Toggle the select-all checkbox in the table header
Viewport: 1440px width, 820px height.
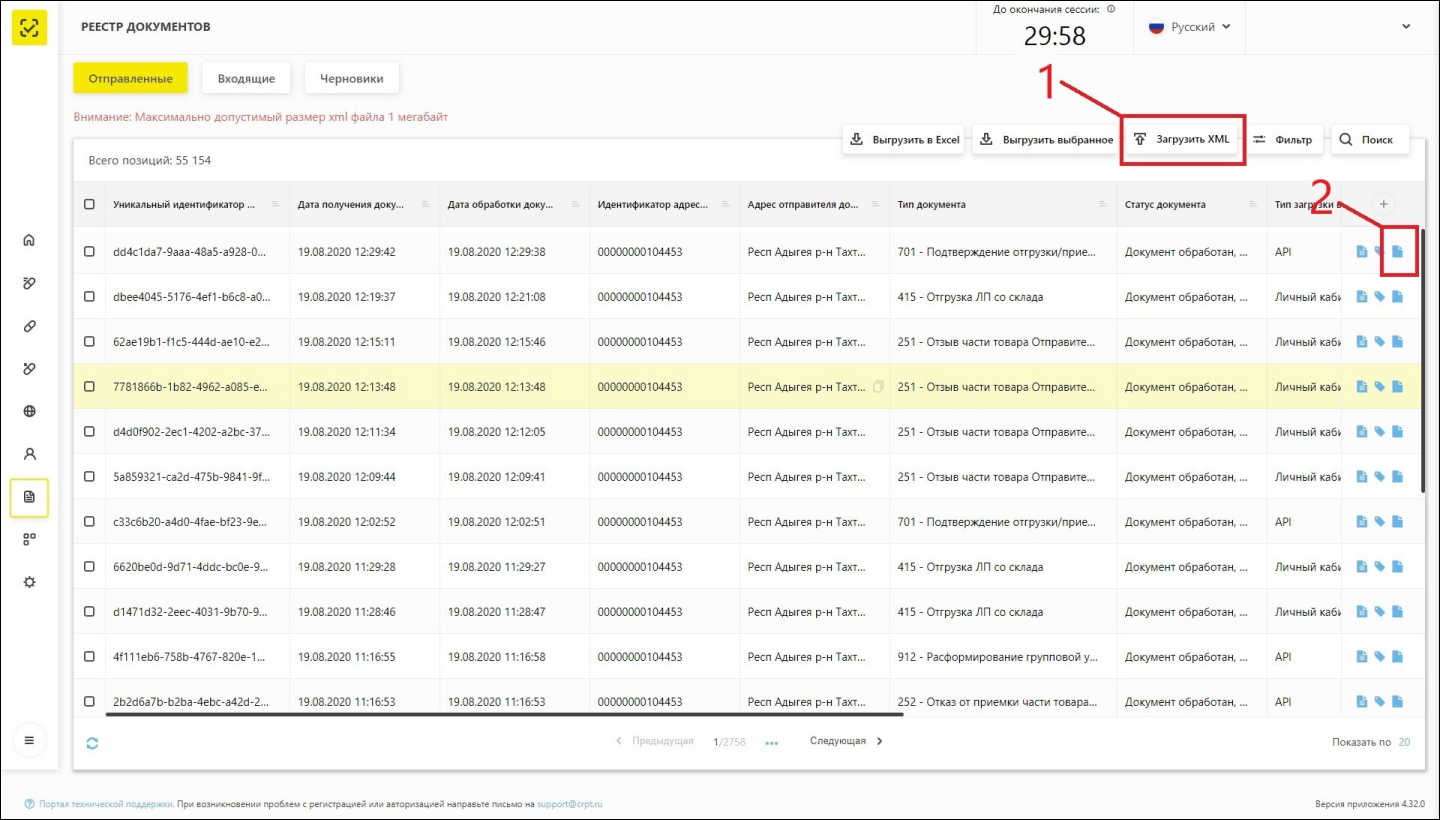[89, 204]
